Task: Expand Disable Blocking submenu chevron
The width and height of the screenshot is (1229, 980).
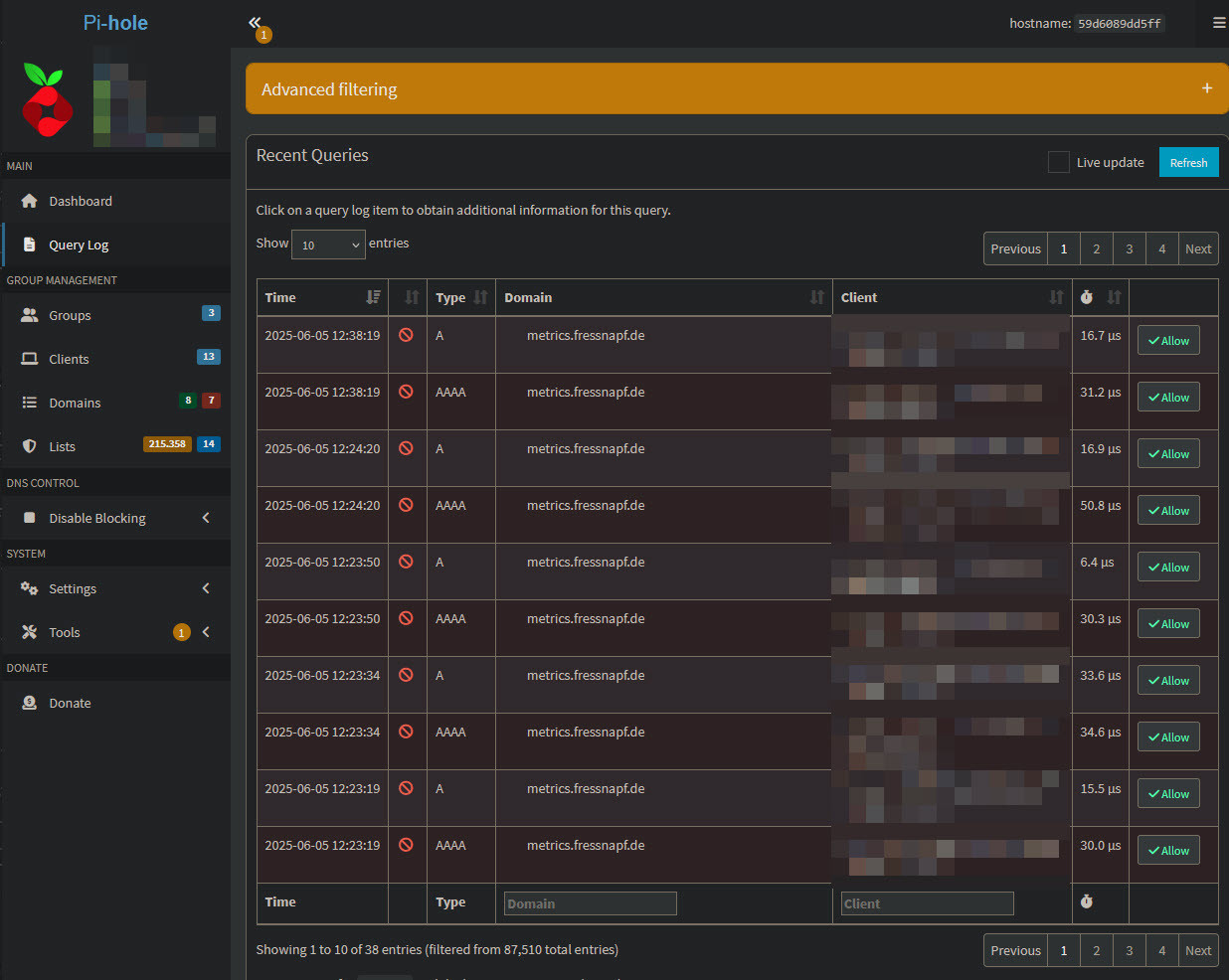Action: (206, 518)
